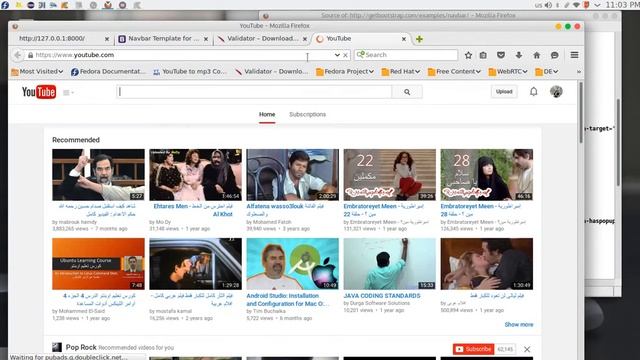Open the YouTube account avatar
The height and width of the screenshot is (360, 640).
click(556, 91)
